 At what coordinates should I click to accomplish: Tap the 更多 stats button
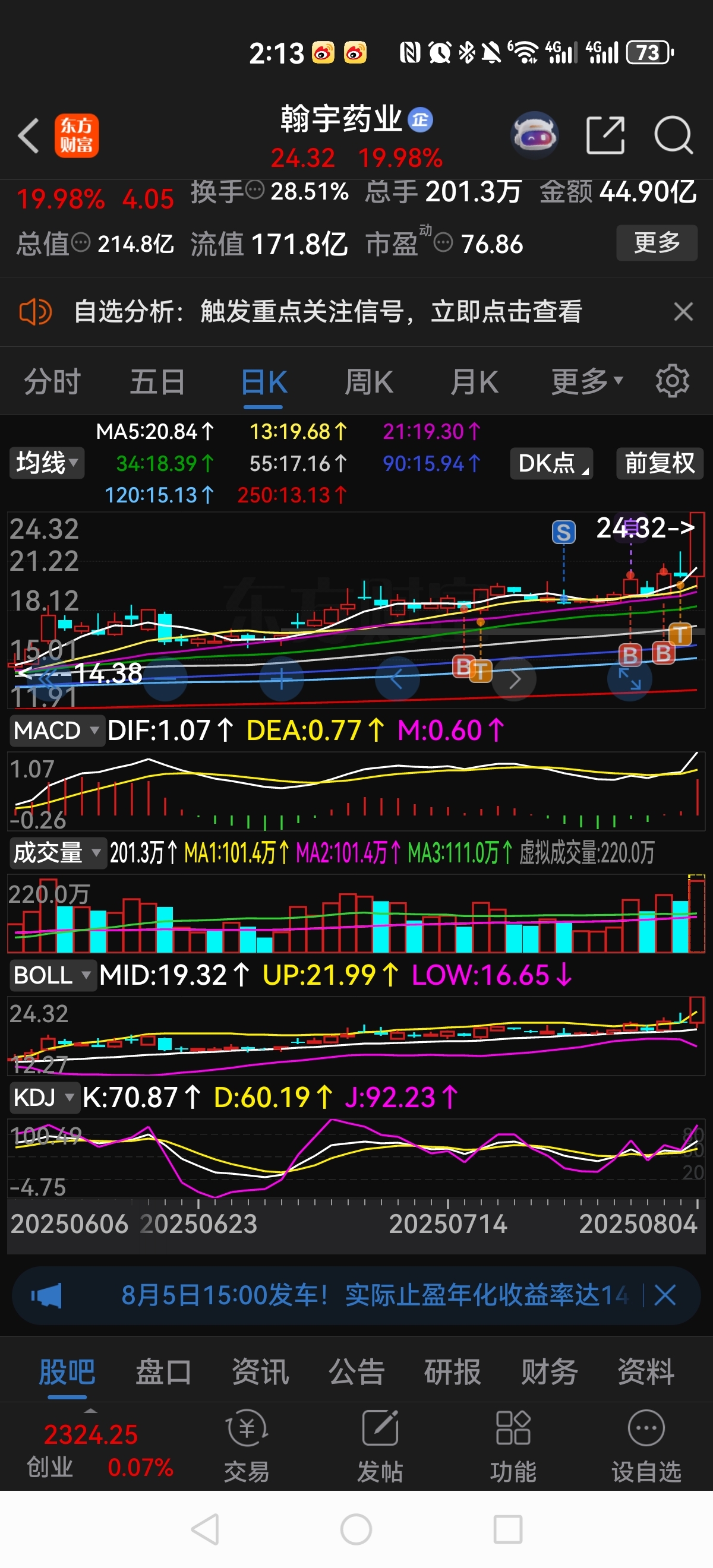657,243
